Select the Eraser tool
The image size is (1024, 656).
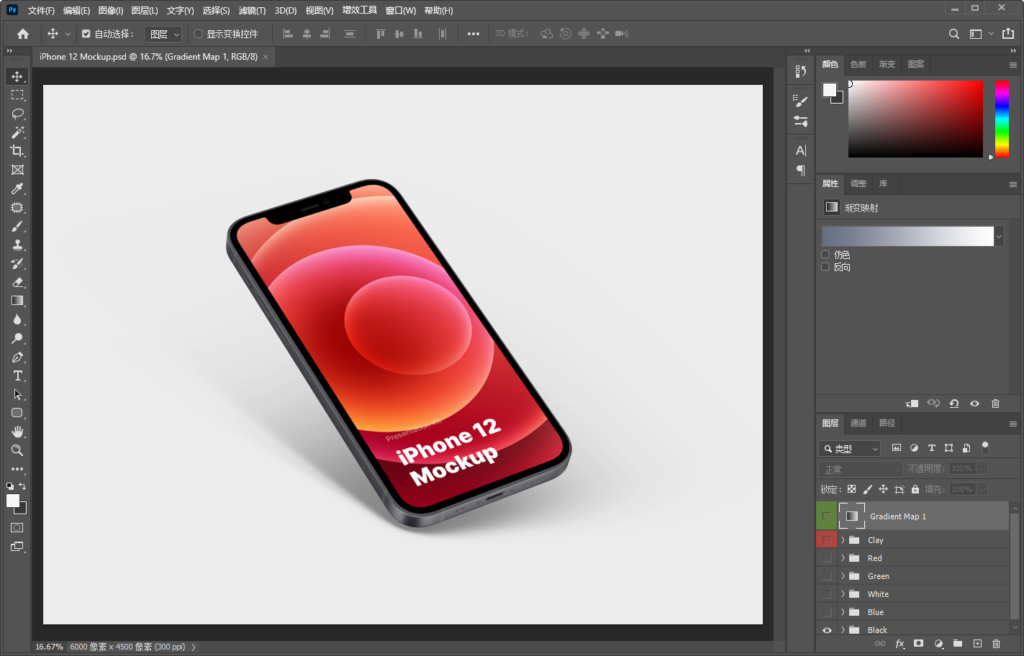pos(17,282)
